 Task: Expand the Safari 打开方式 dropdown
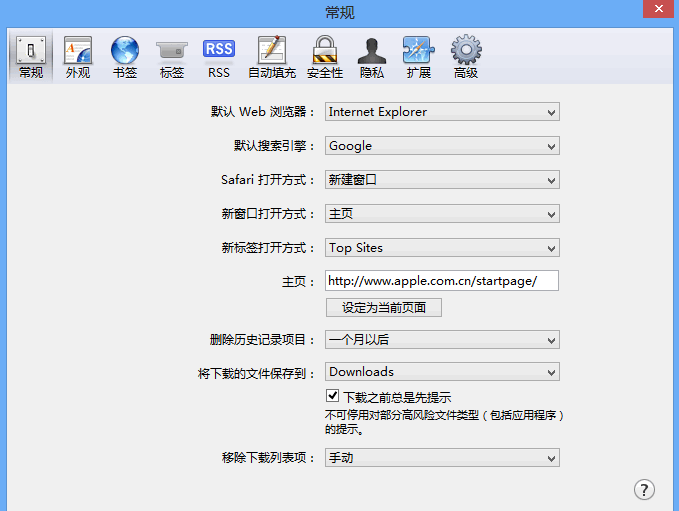[x=442, y=180]
